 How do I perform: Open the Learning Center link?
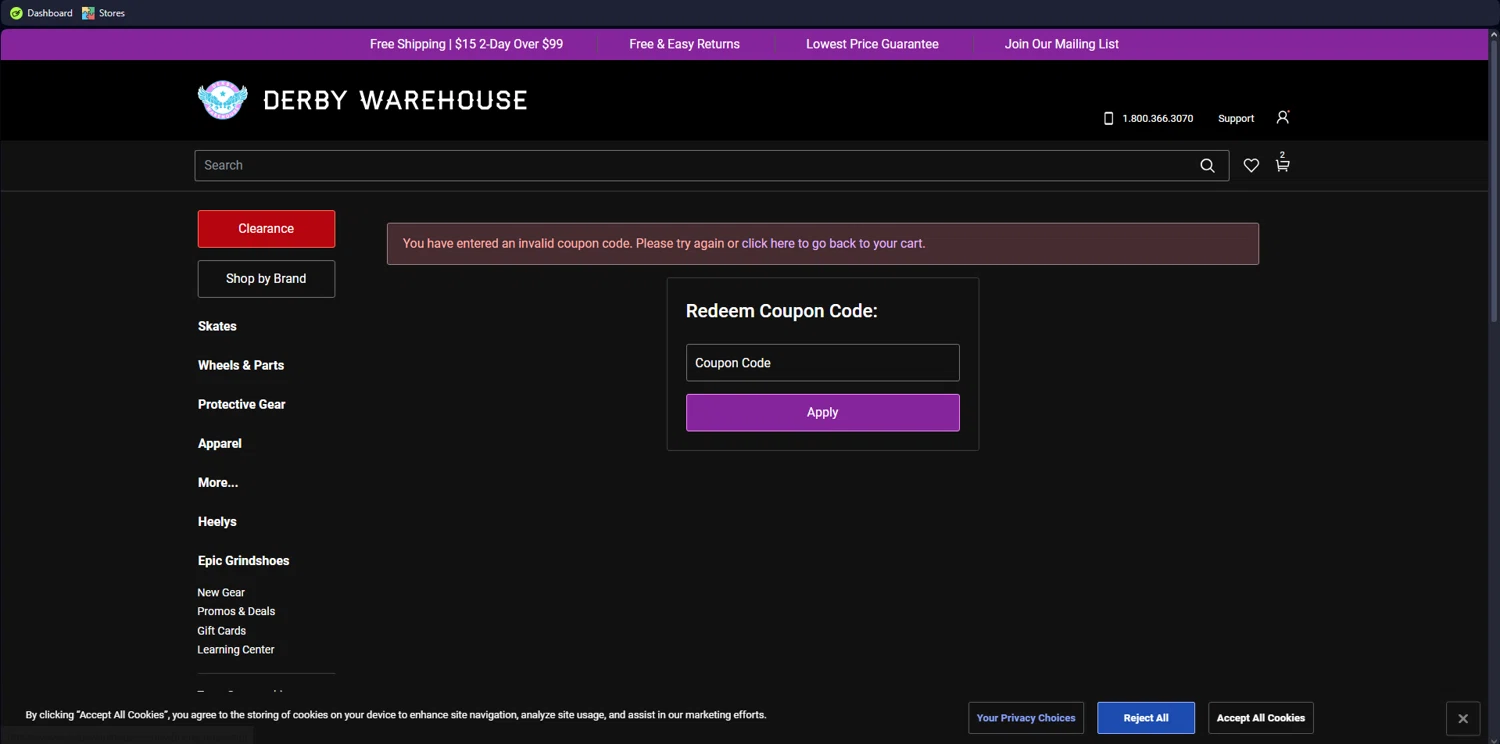pyautogui.click(x=236, y=649)
